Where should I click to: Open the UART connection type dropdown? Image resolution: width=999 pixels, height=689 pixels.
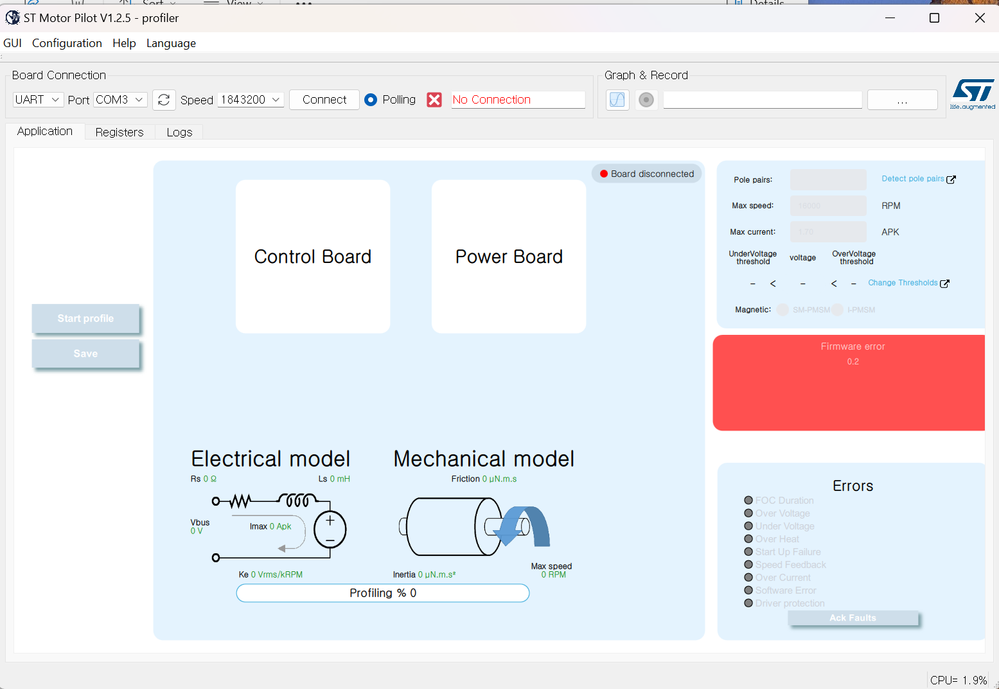click(37, 100)
